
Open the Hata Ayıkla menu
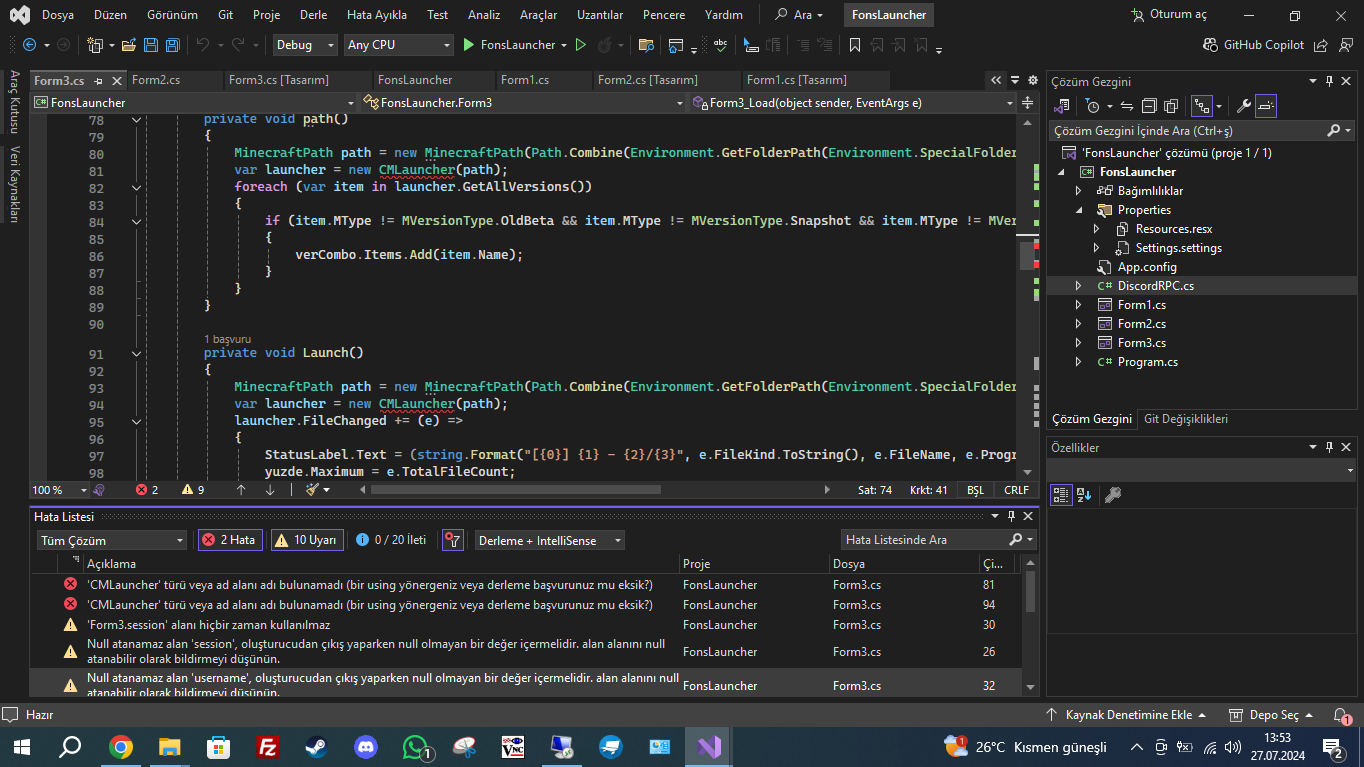point(375,15)
